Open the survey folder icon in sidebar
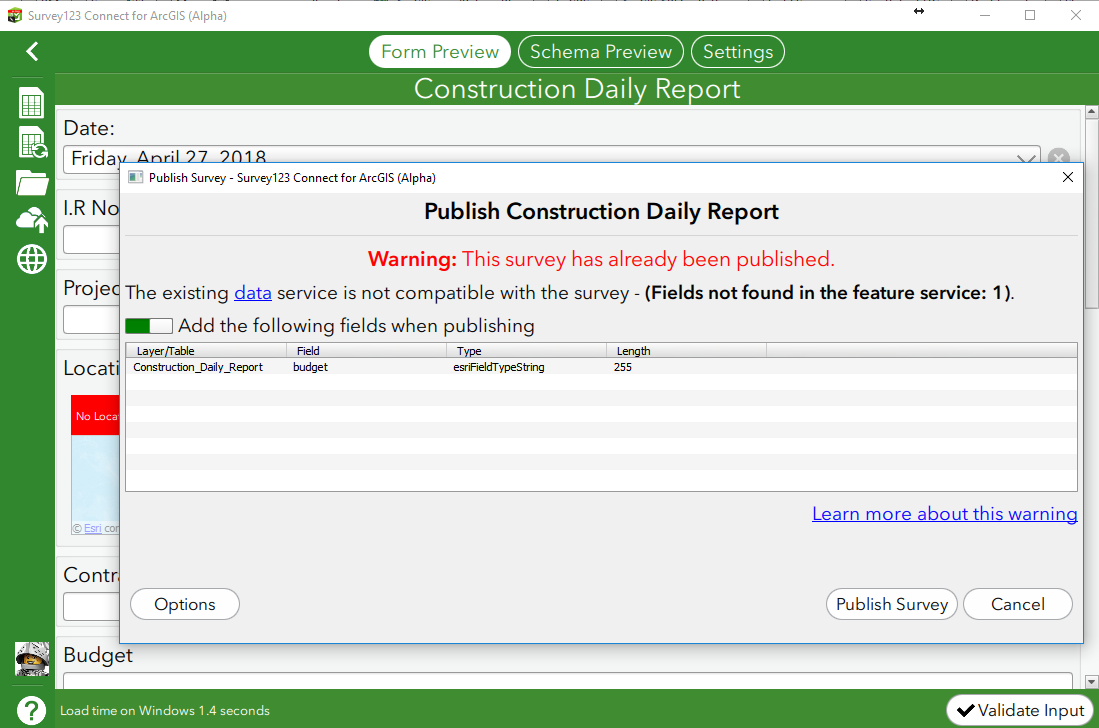Image resolution: width=1099 pixels, height=728 pixels. pos(32,183)
